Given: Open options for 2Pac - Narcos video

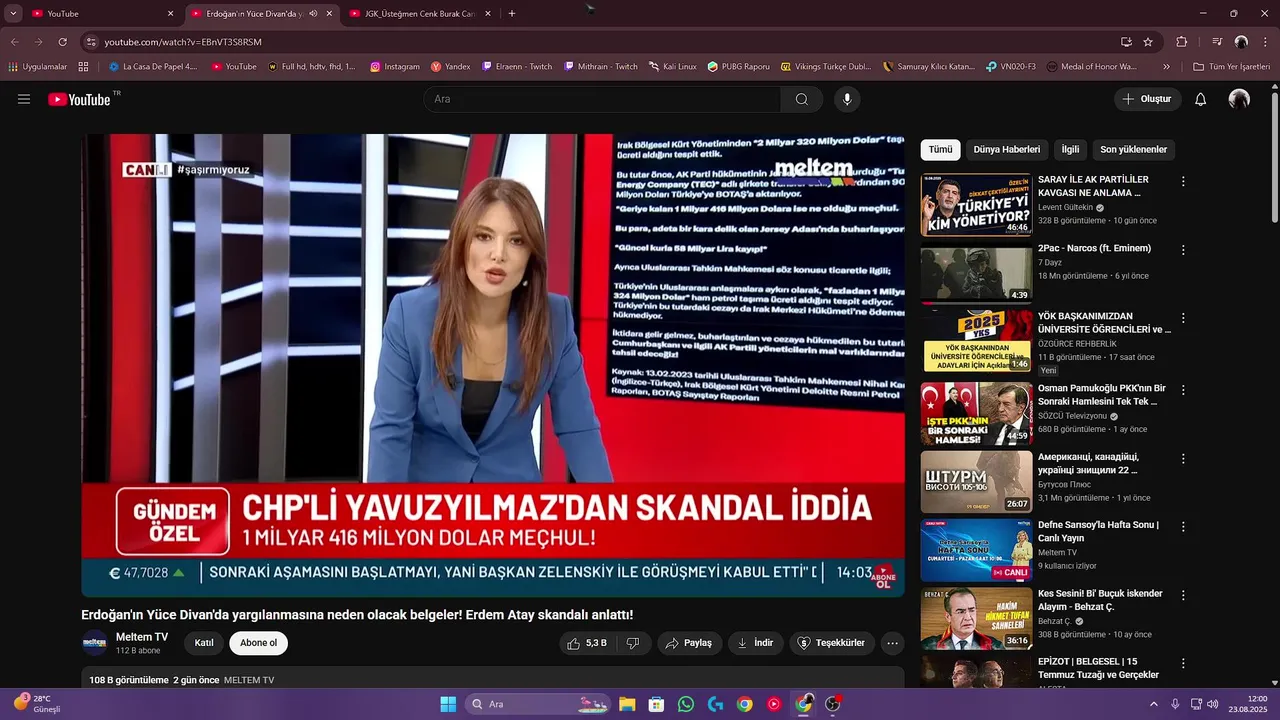Looking at the screenshot, I should tap(1183, 250).
